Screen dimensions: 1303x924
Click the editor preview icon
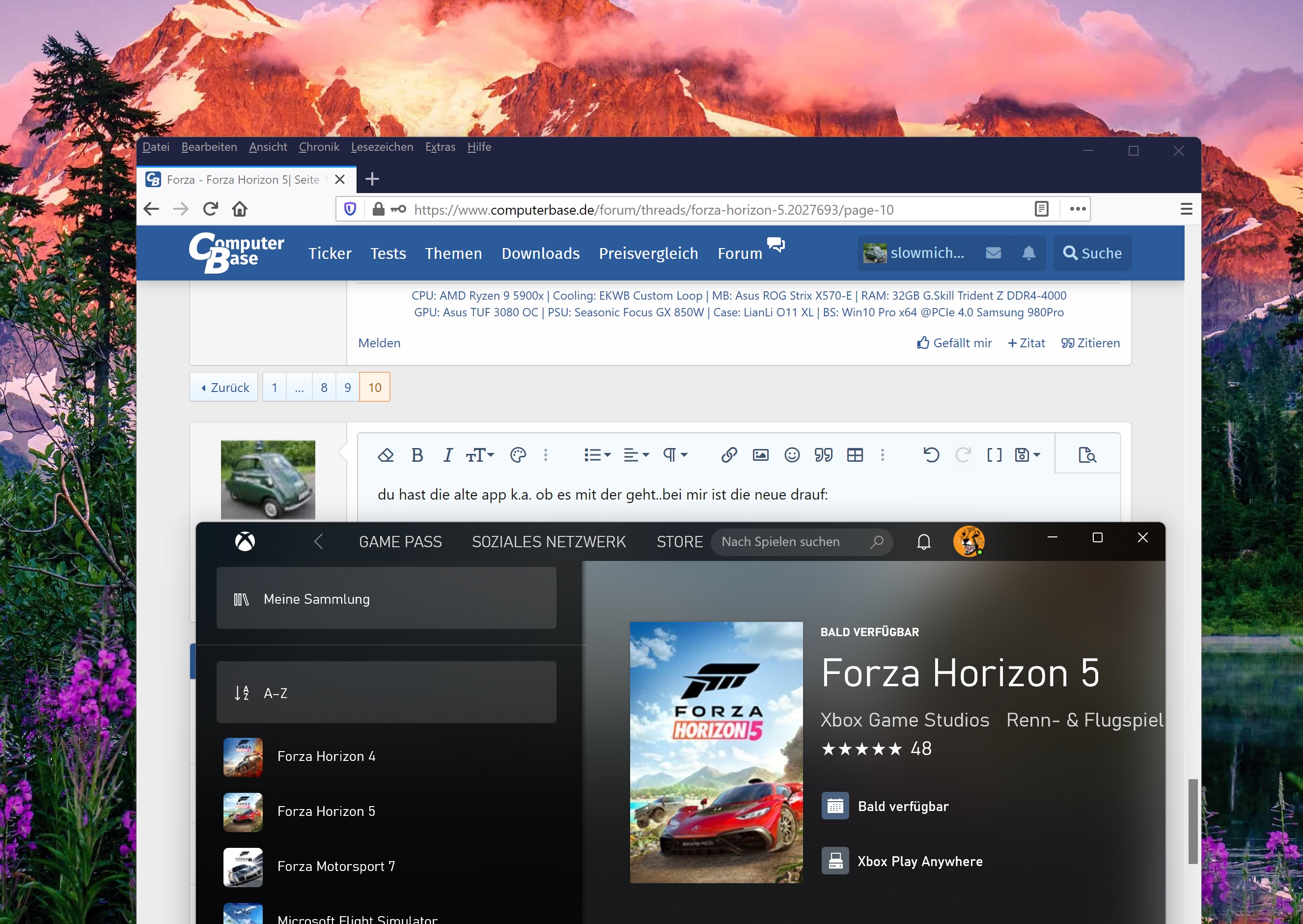[1087, 454]
